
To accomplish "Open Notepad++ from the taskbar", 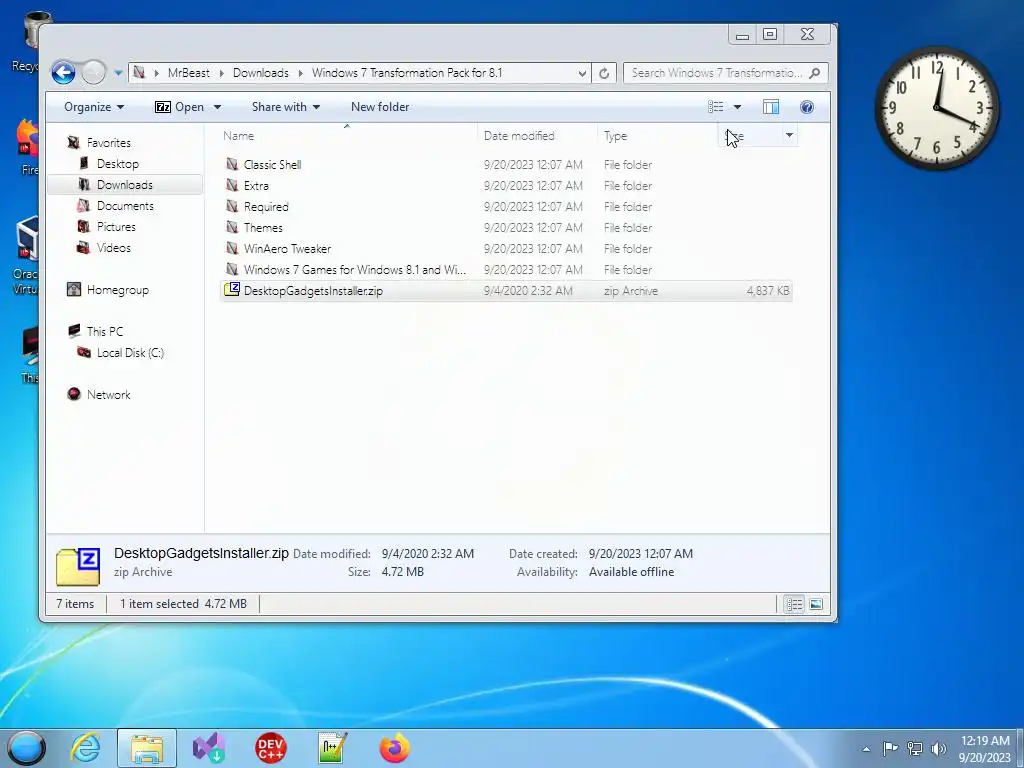I will [x=332, y=748].
